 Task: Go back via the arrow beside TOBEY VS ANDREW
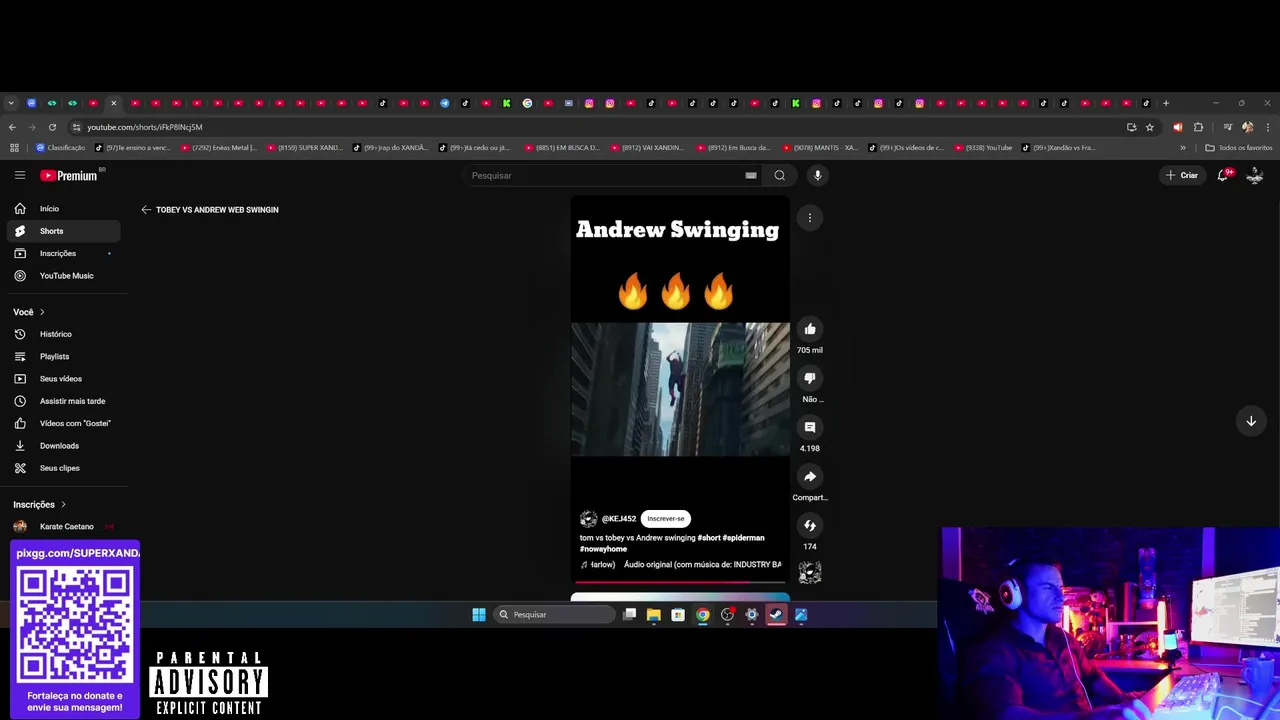[146, 210]
